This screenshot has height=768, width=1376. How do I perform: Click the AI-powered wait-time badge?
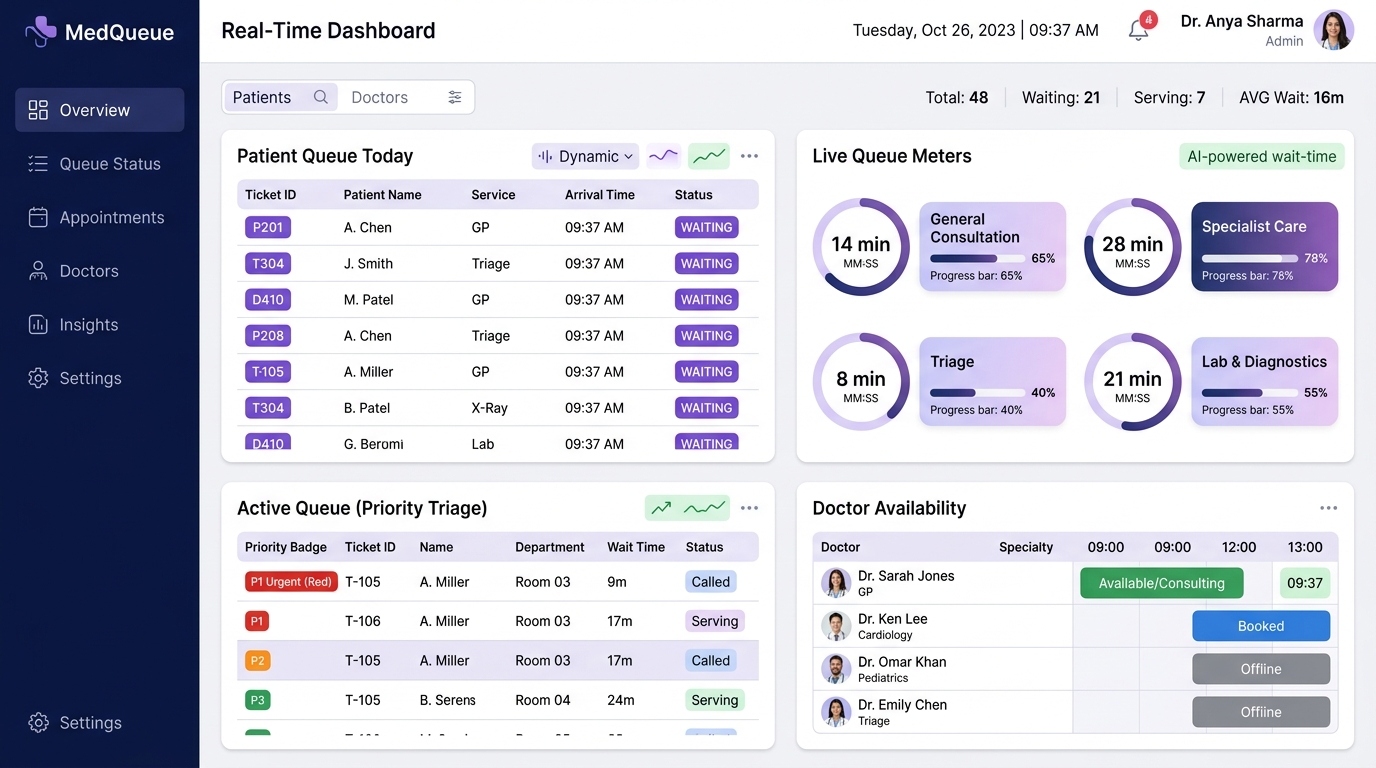coord(1262,156)
